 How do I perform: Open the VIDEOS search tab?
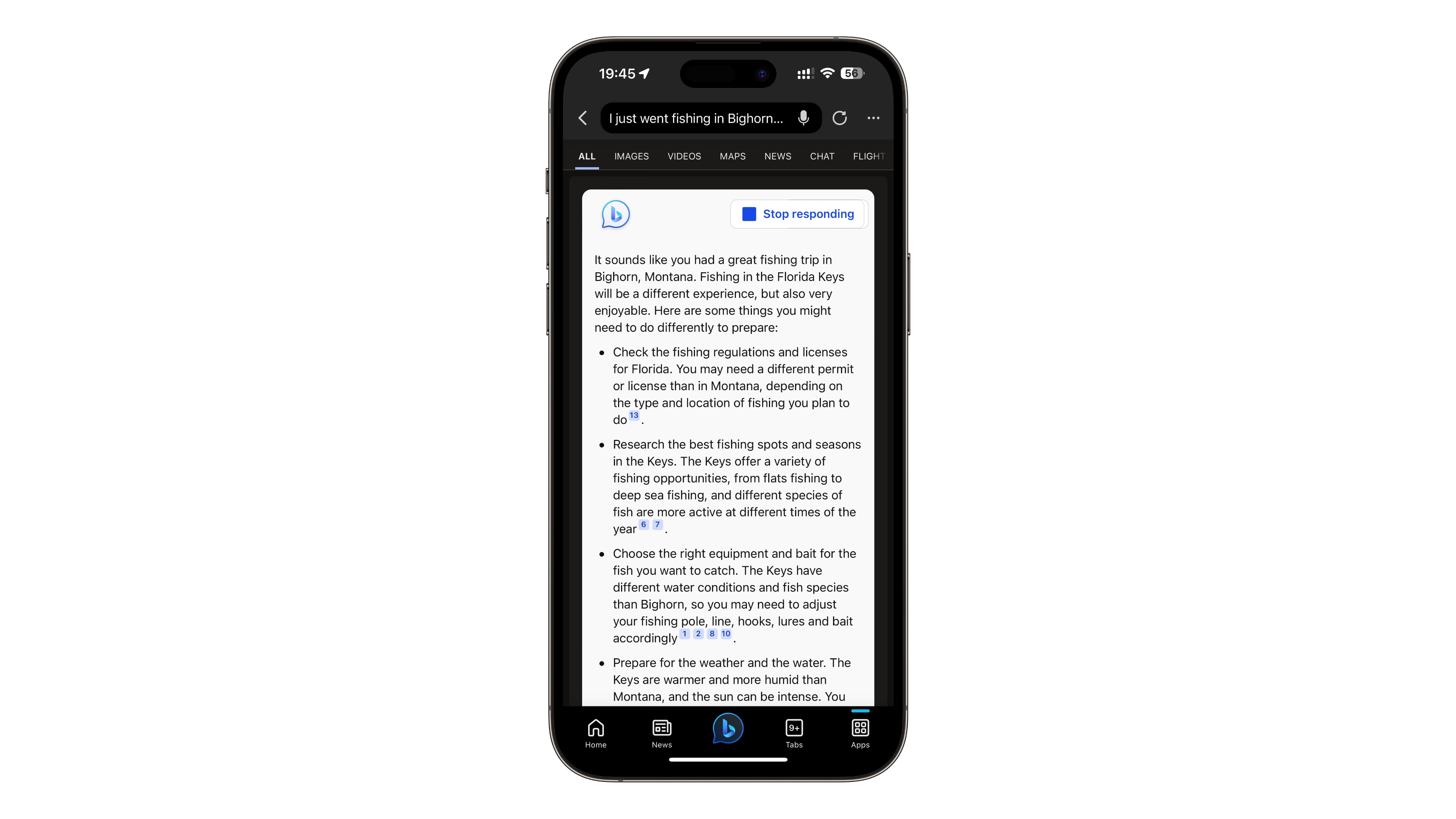(x=684, y=156)
